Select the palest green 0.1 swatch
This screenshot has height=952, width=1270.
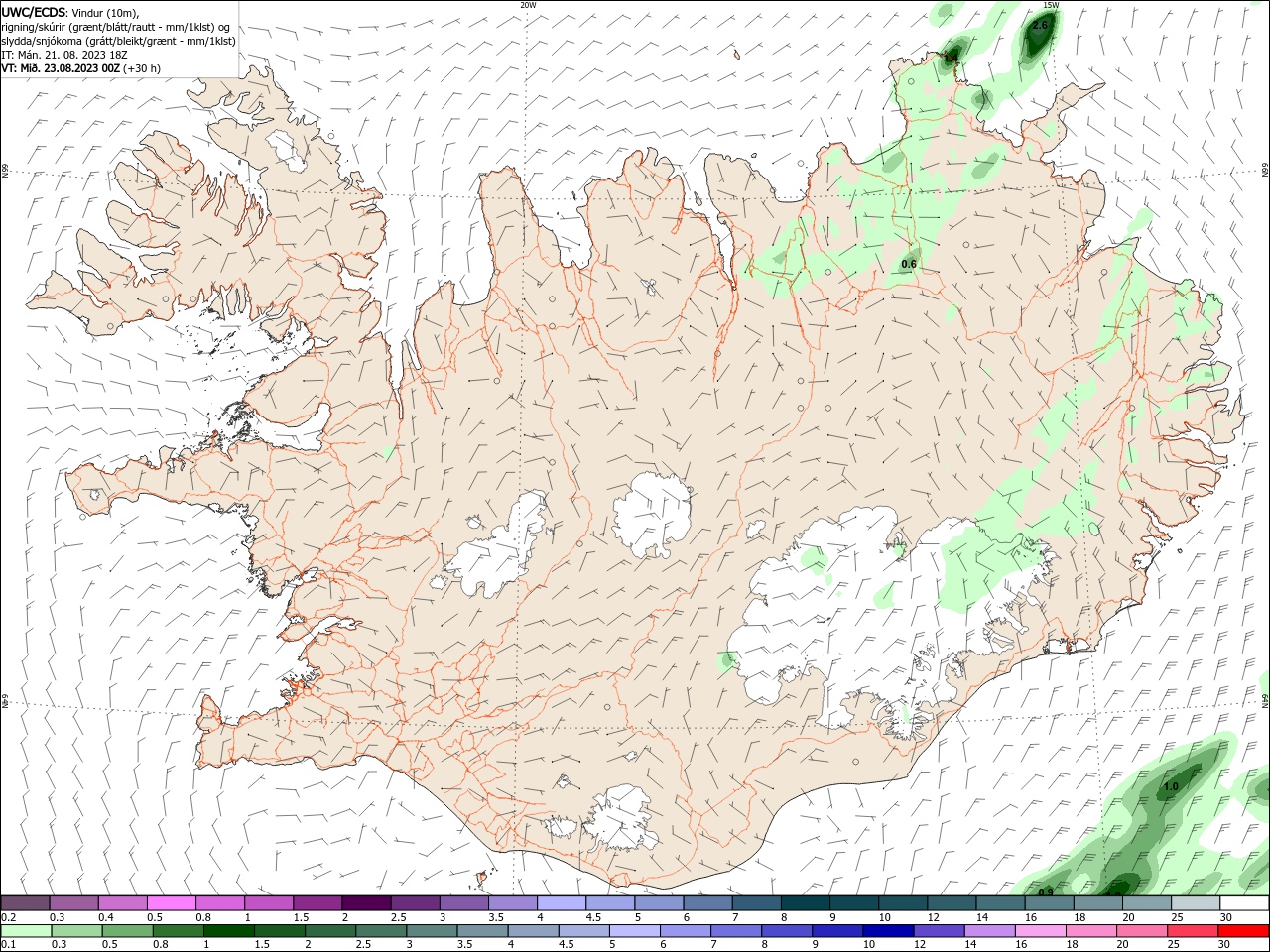26,930
